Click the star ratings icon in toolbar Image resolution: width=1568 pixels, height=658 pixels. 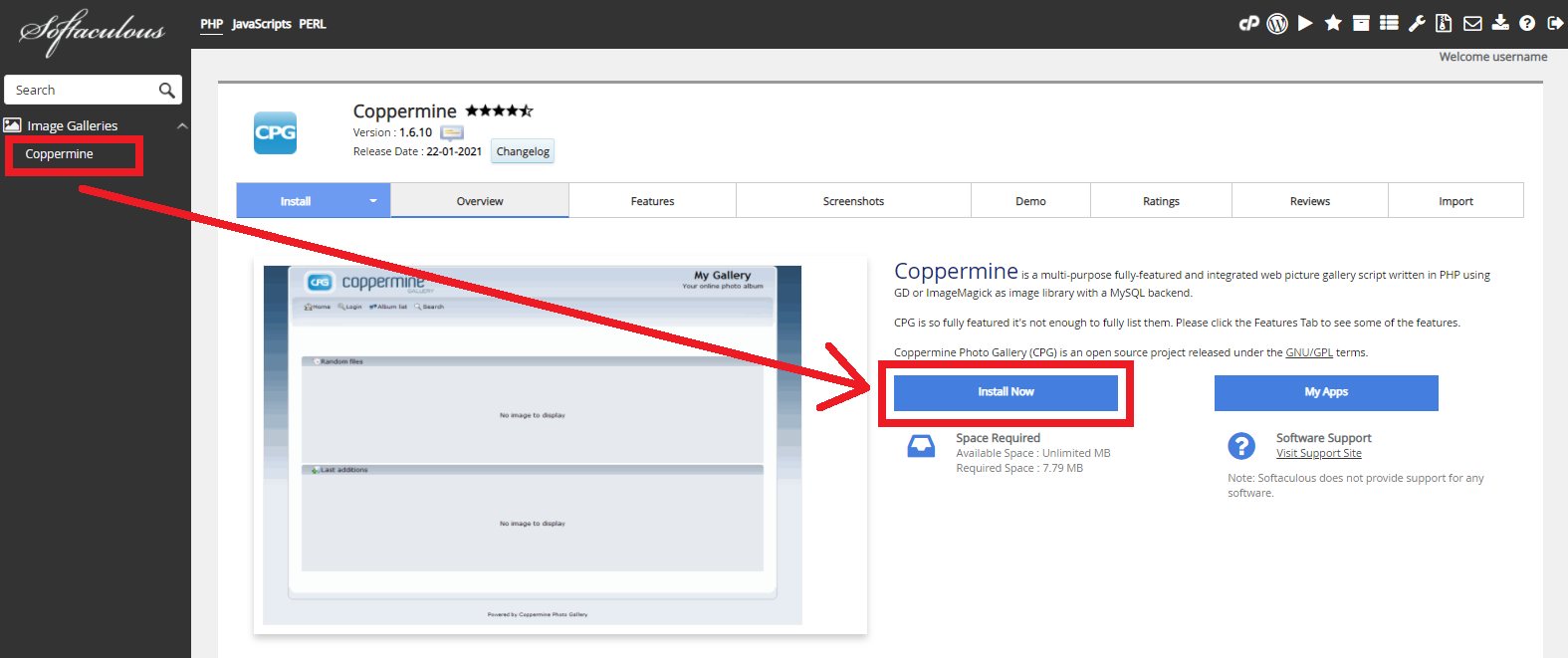point(1333,23)
